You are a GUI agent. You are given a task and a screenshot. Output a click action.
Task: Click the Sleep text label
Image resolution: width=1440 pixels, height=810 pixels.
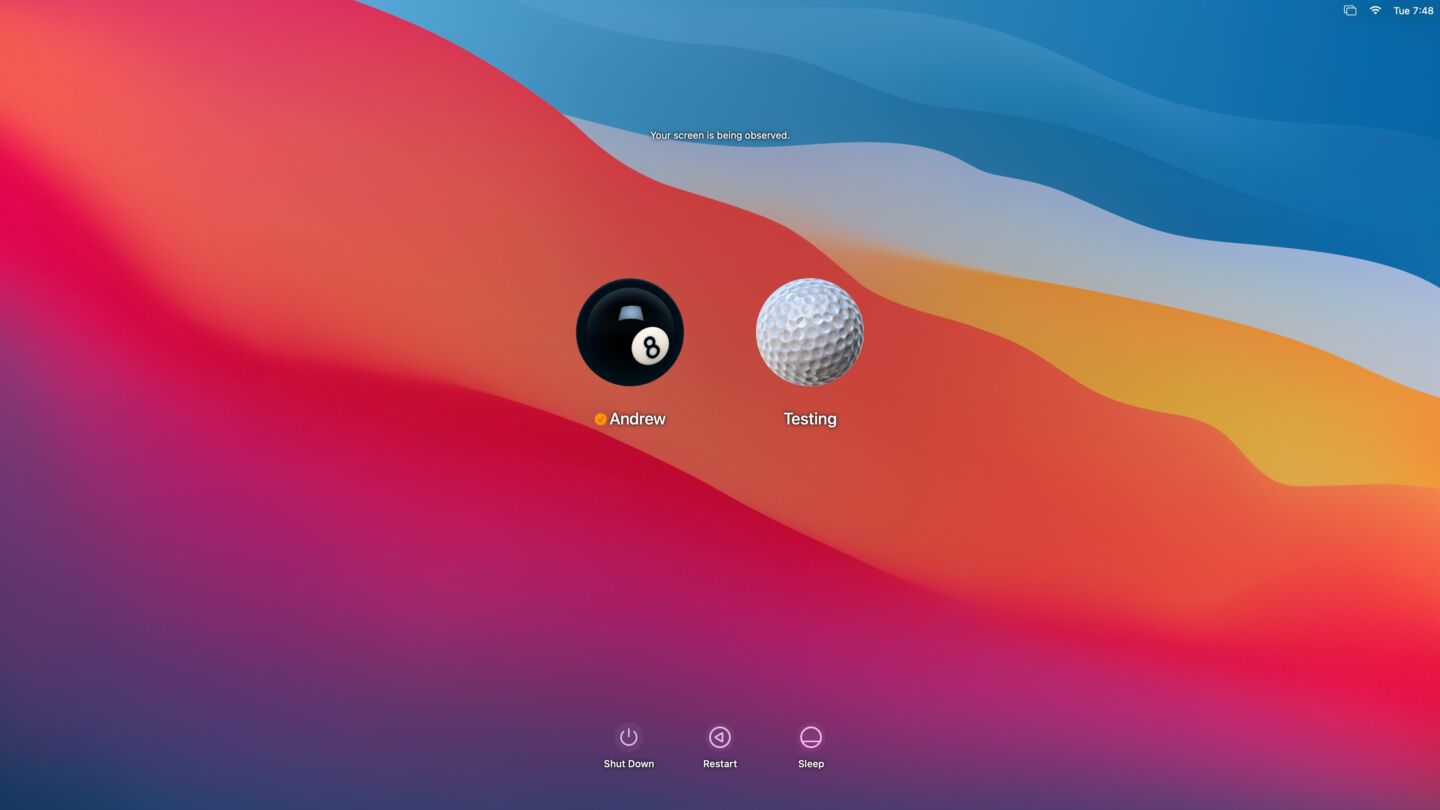pyautogui.click(x=810, y=763)
